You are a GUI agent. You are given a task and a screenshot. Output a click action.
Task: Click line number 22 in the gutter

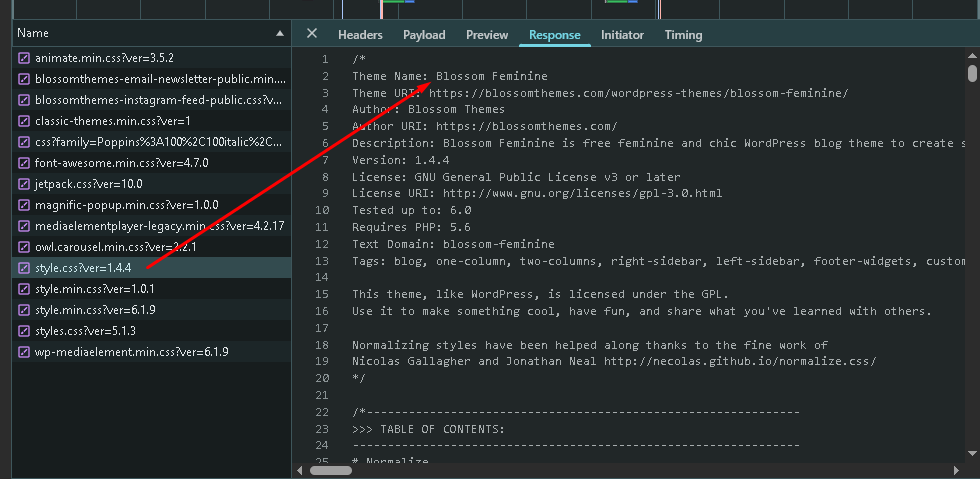pos(322,412)
